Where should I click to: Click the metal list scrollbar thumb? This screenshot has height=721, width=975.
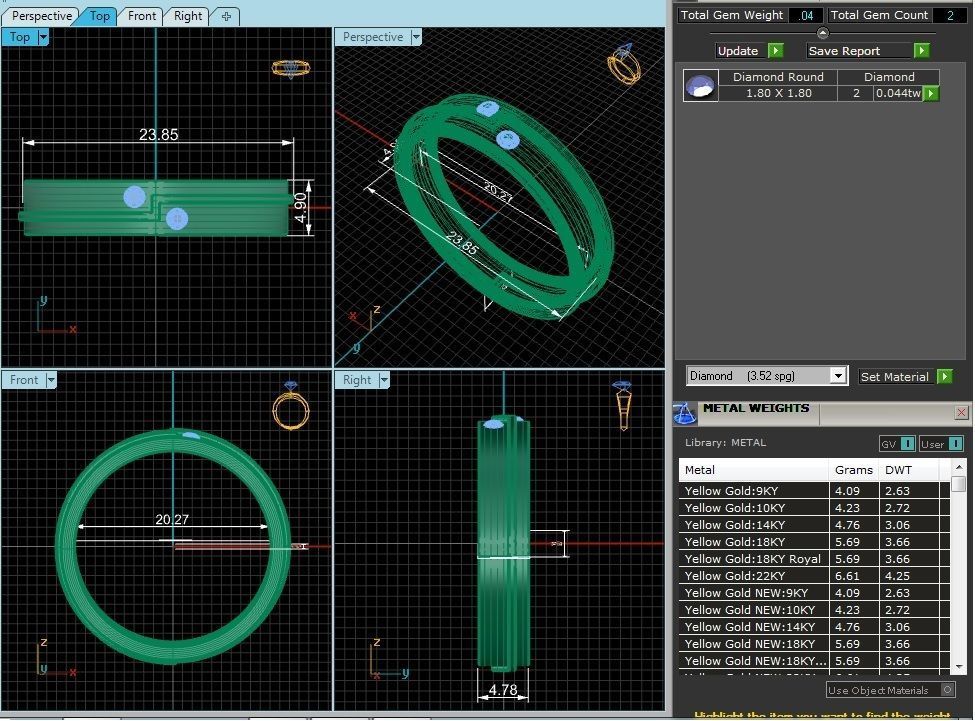coord(959,484)
